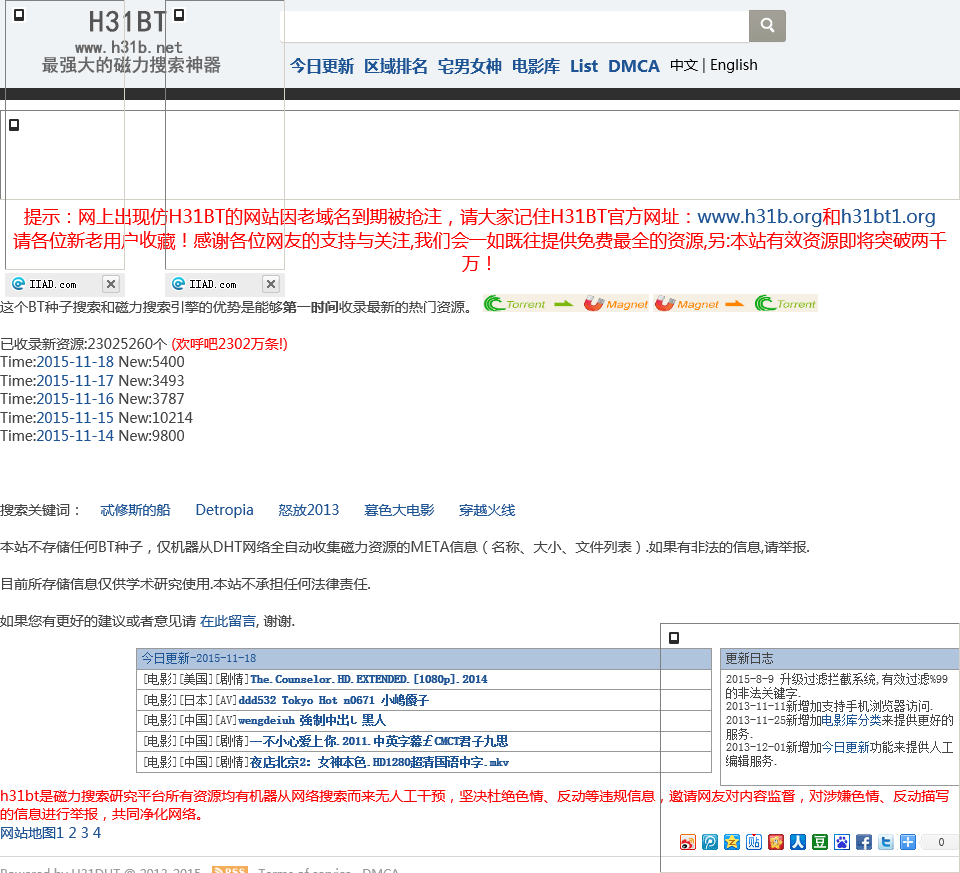960x873 pixels.
Task: Open sitemap page 3 link
Action: click(84, 833)
